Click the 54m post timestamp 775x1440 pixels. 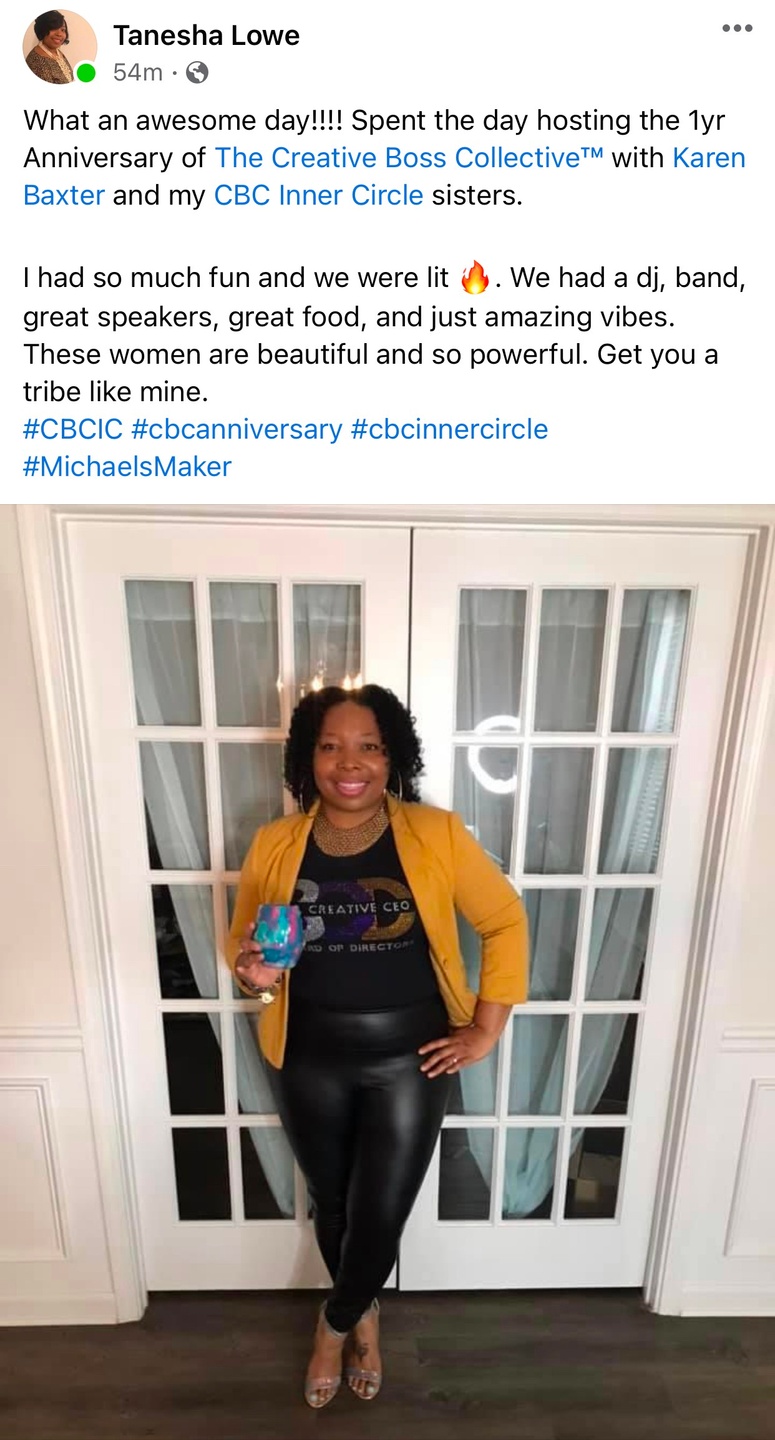click(x=138, y=72)
